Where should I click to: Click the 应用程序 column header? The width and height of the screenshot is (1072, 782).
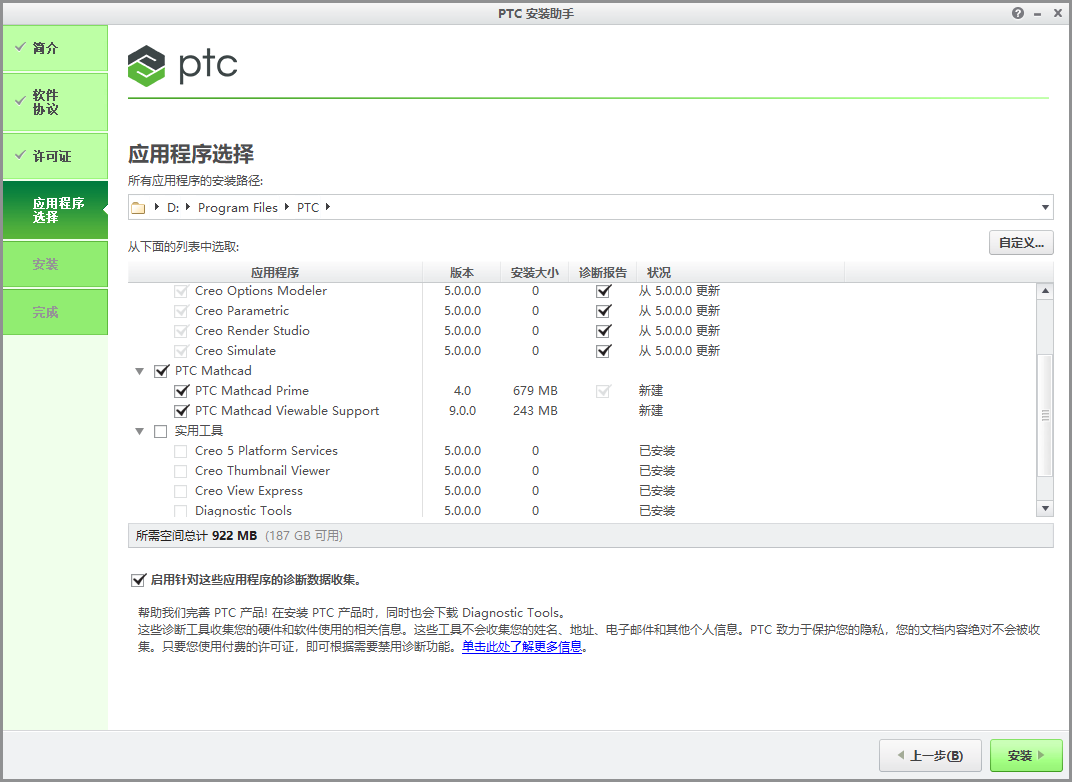click(275, 272)
